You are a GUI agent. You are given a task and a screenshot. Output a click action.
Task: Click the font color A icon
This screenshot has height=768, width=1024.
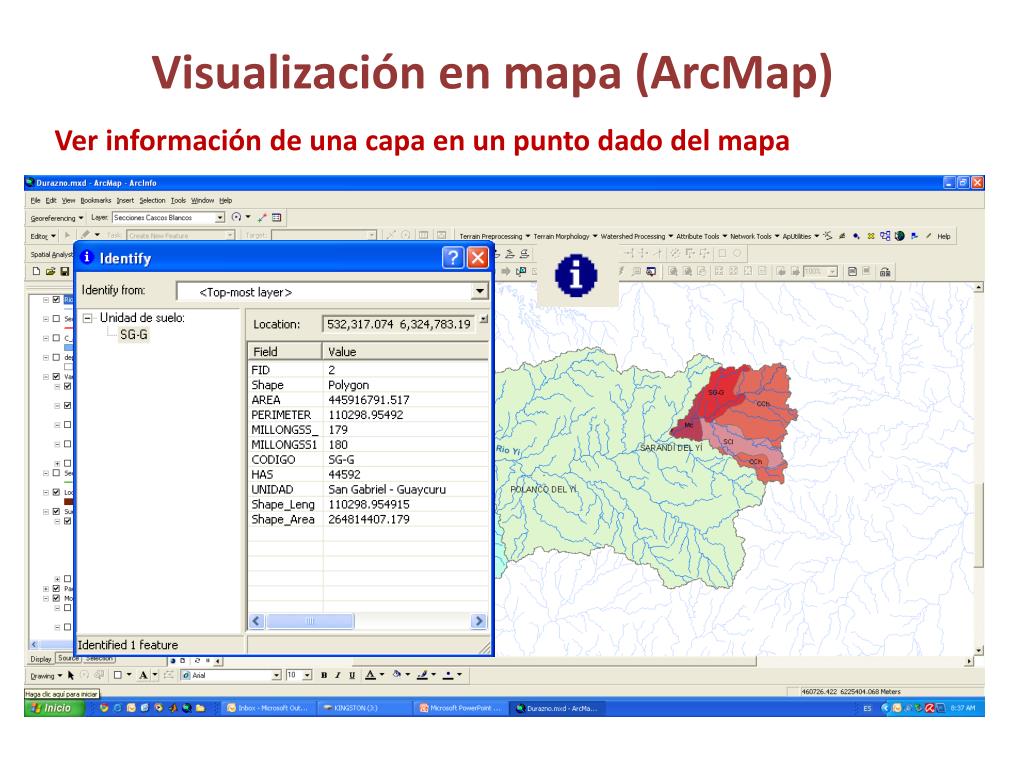(370, 675)
